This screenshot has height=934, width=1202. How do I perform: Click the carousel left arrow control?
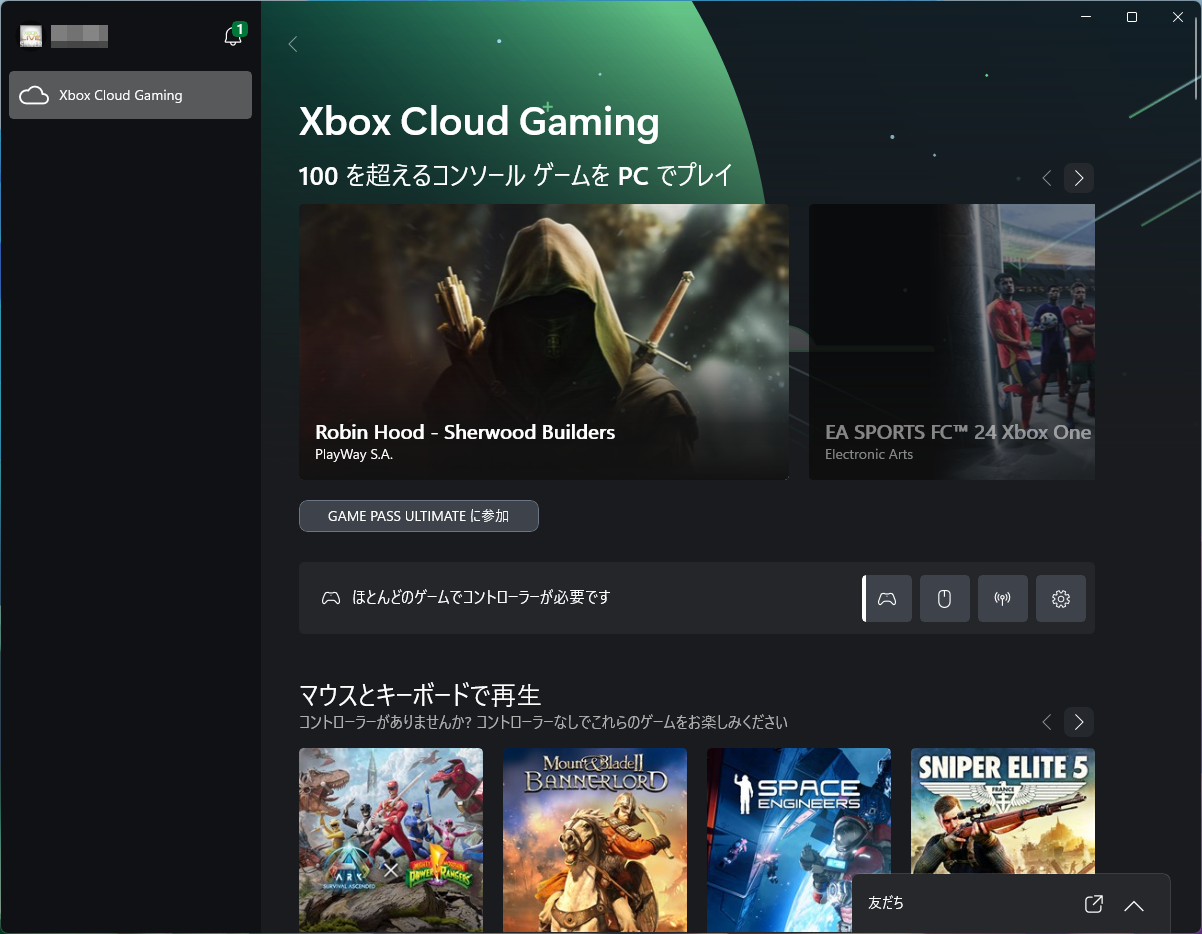point(1046,178)
